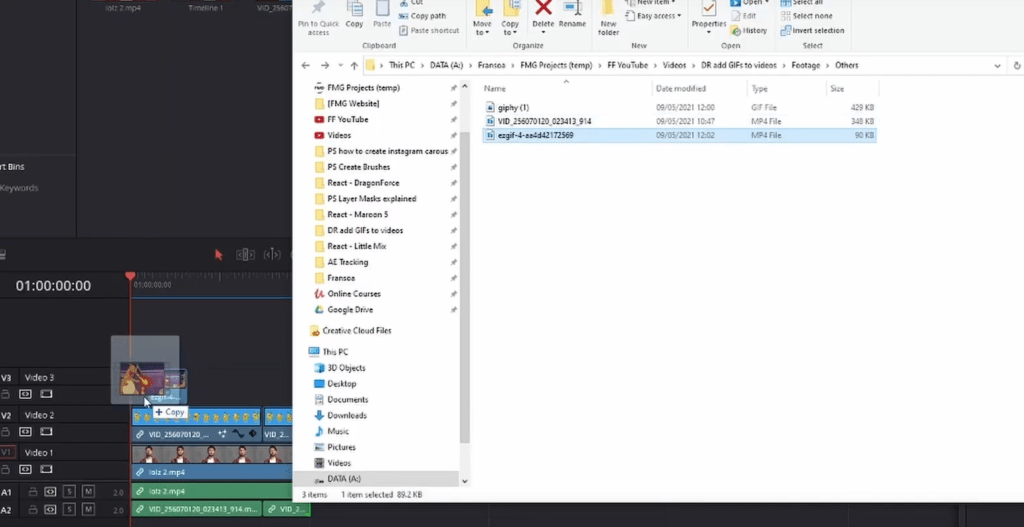Click the red playhead on timeline ruler

pyautogui.click(x=131, y=277)
